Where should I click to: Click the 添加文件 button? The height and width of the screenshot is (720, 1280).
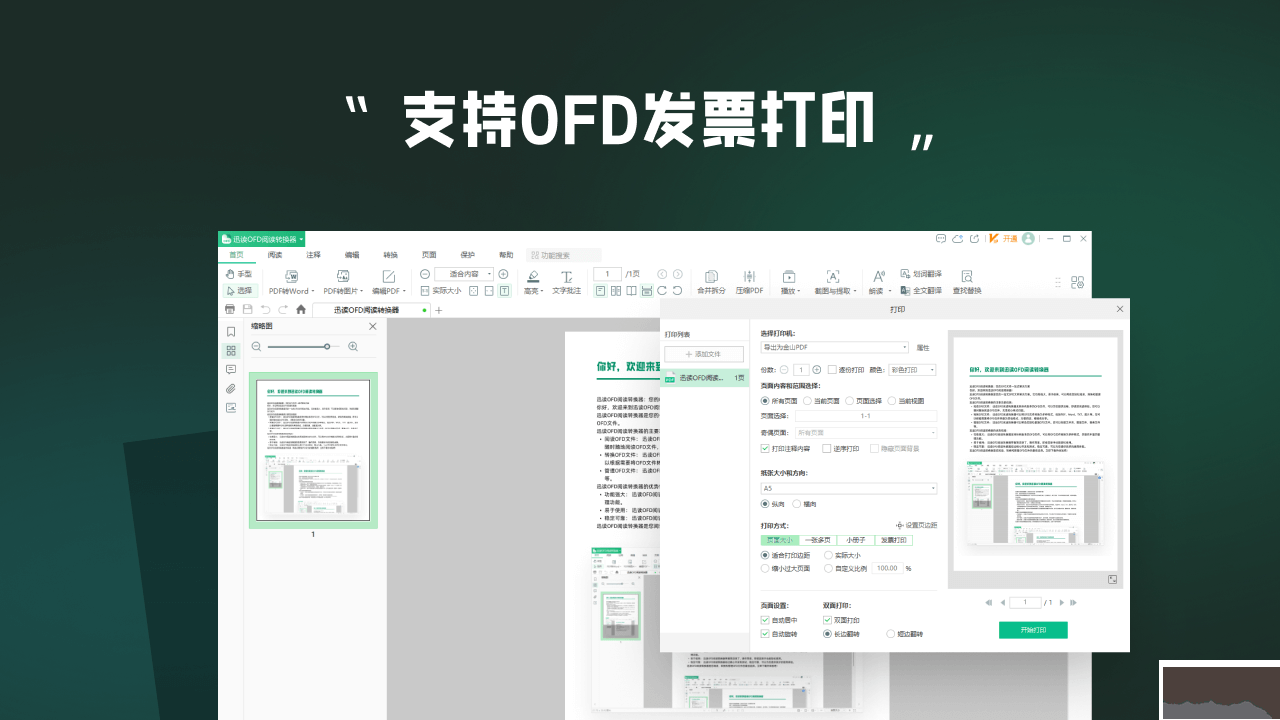704,354
